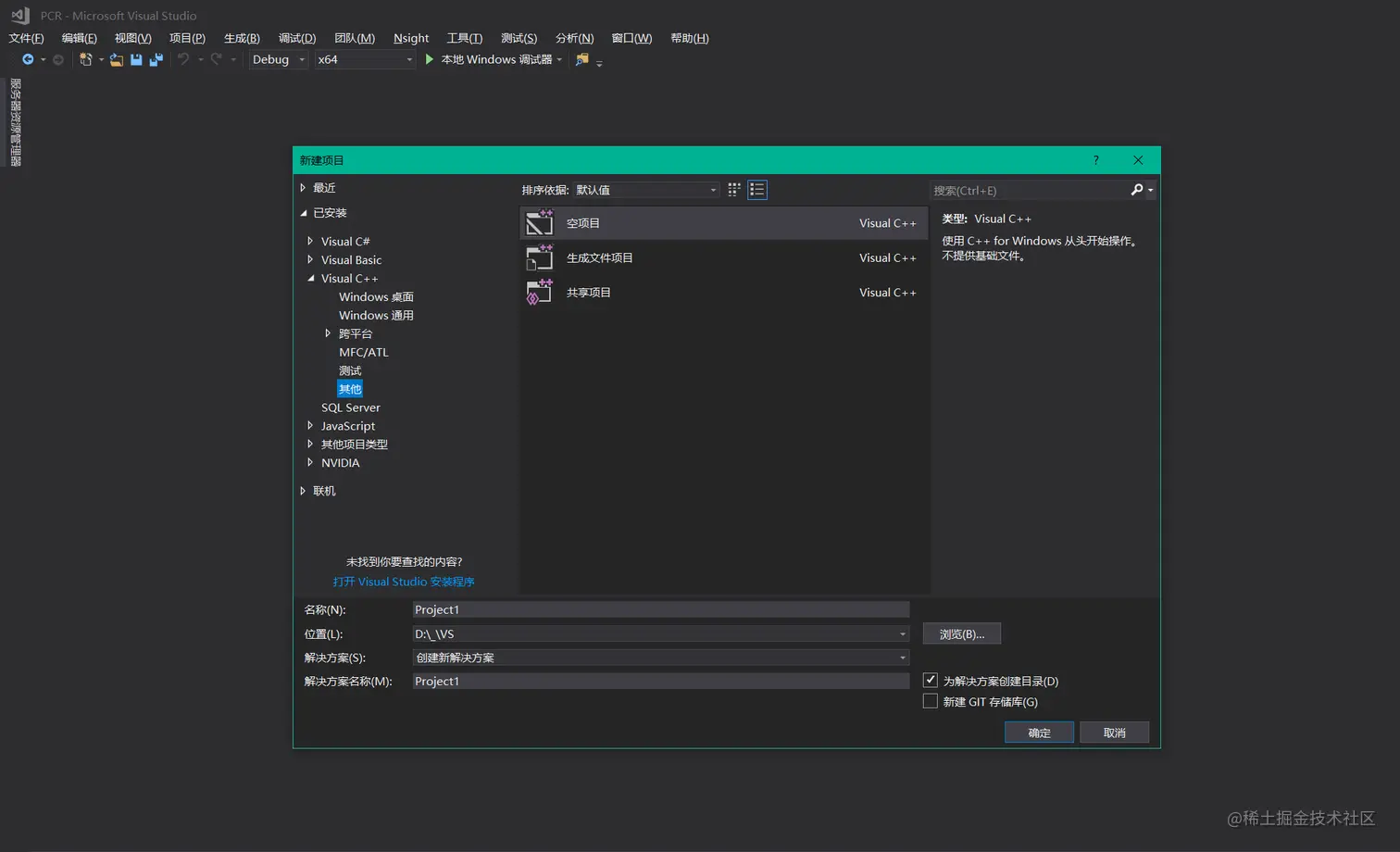1400x852 pixels.
Task: Open the 工具(T) menu
Action: 465,38
